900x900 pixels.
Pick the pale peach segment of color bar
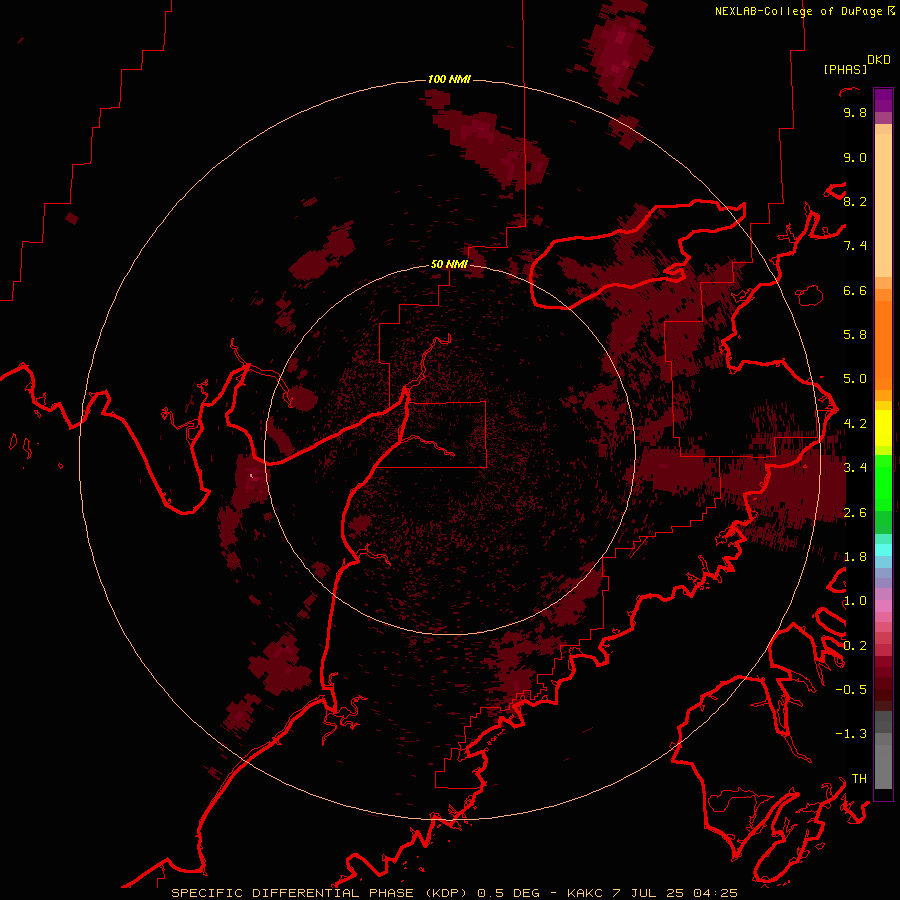(x=883, y=205)
